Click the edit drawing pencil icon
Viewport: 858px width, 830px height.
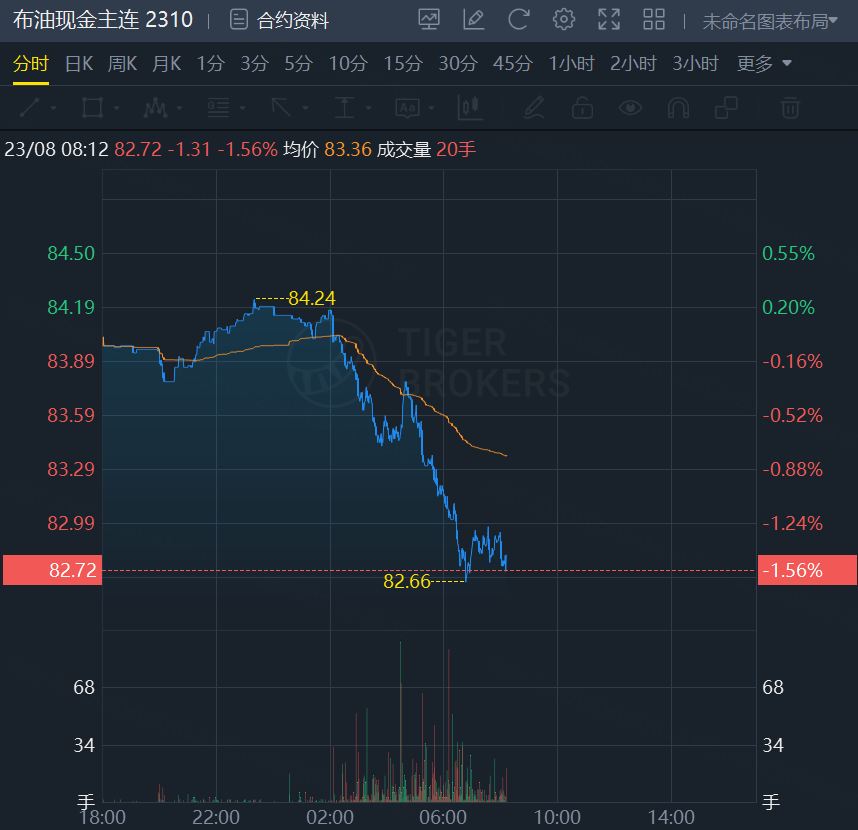click(x=474, y=19)
